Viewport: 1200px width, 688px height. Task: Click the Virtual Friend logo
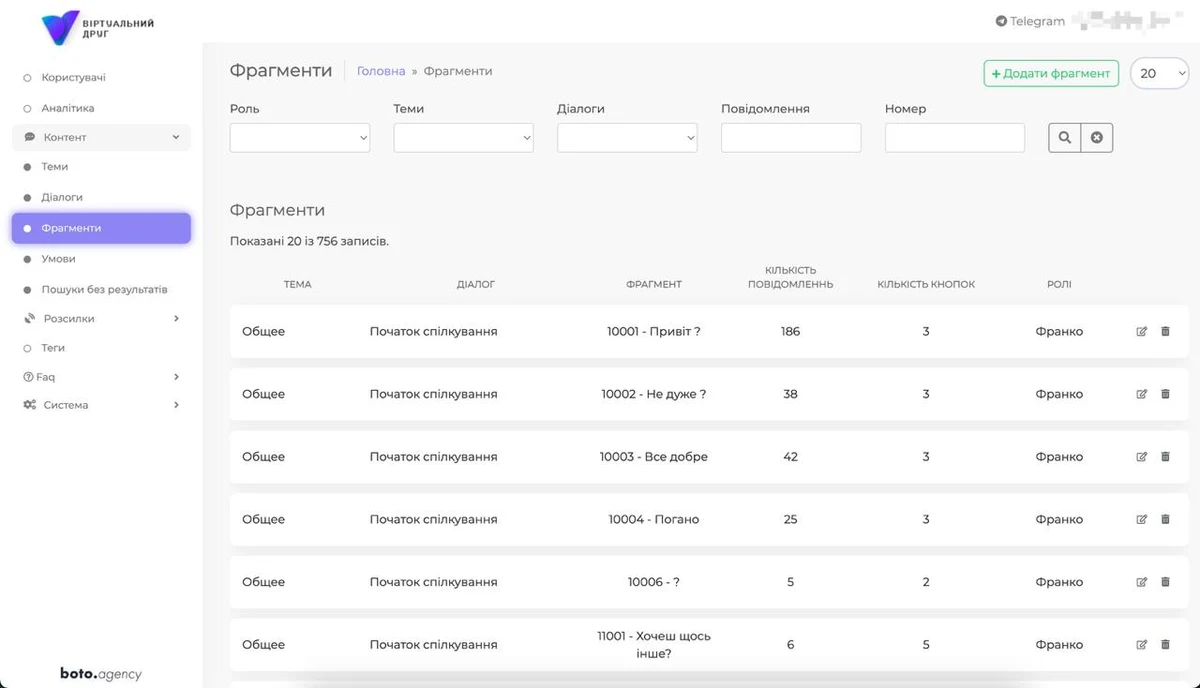(x=98, y=27)
